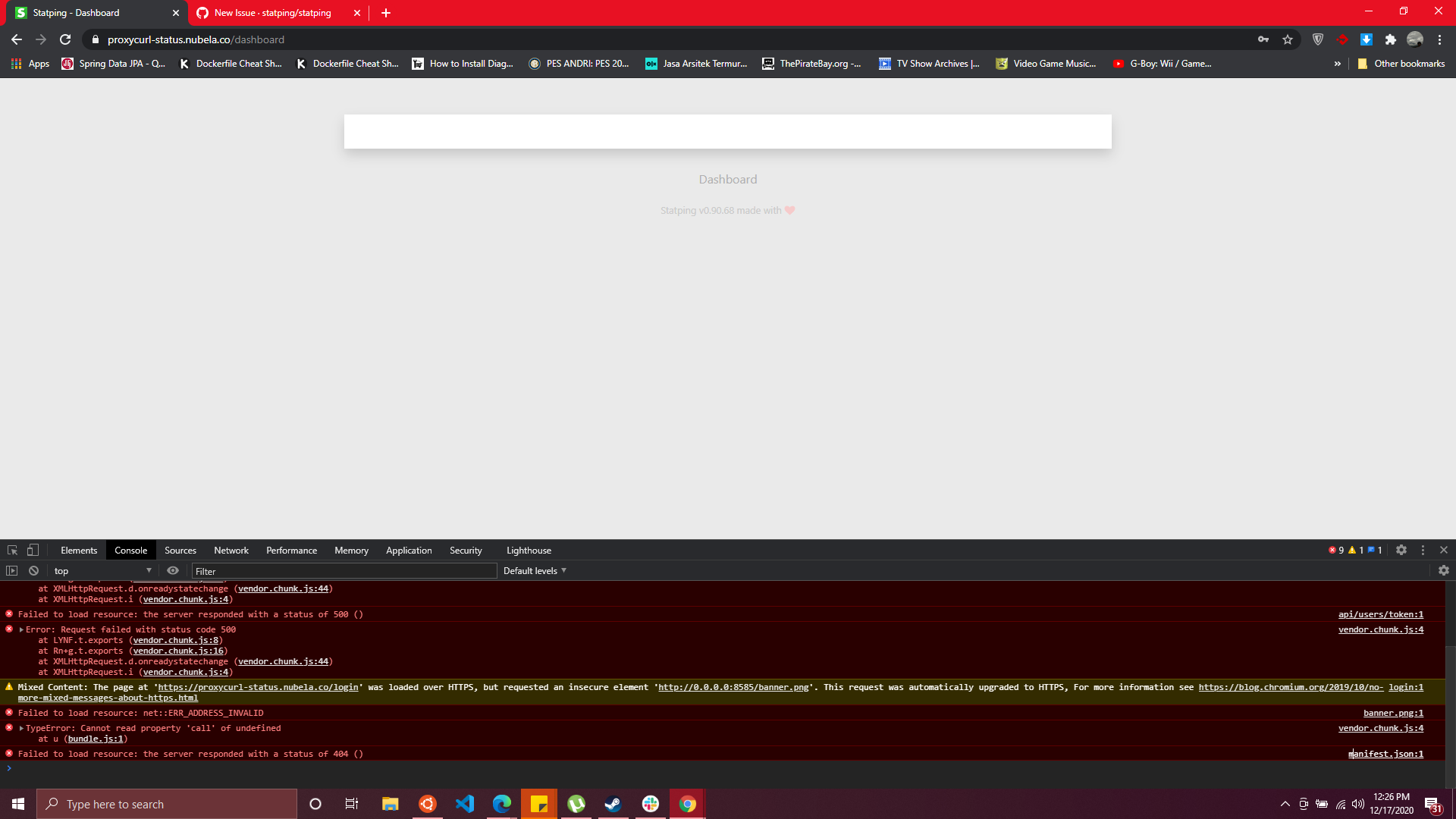Switch to the Network tab
The width and height of the screenshot is (1456, 819).
pos(231,551)
